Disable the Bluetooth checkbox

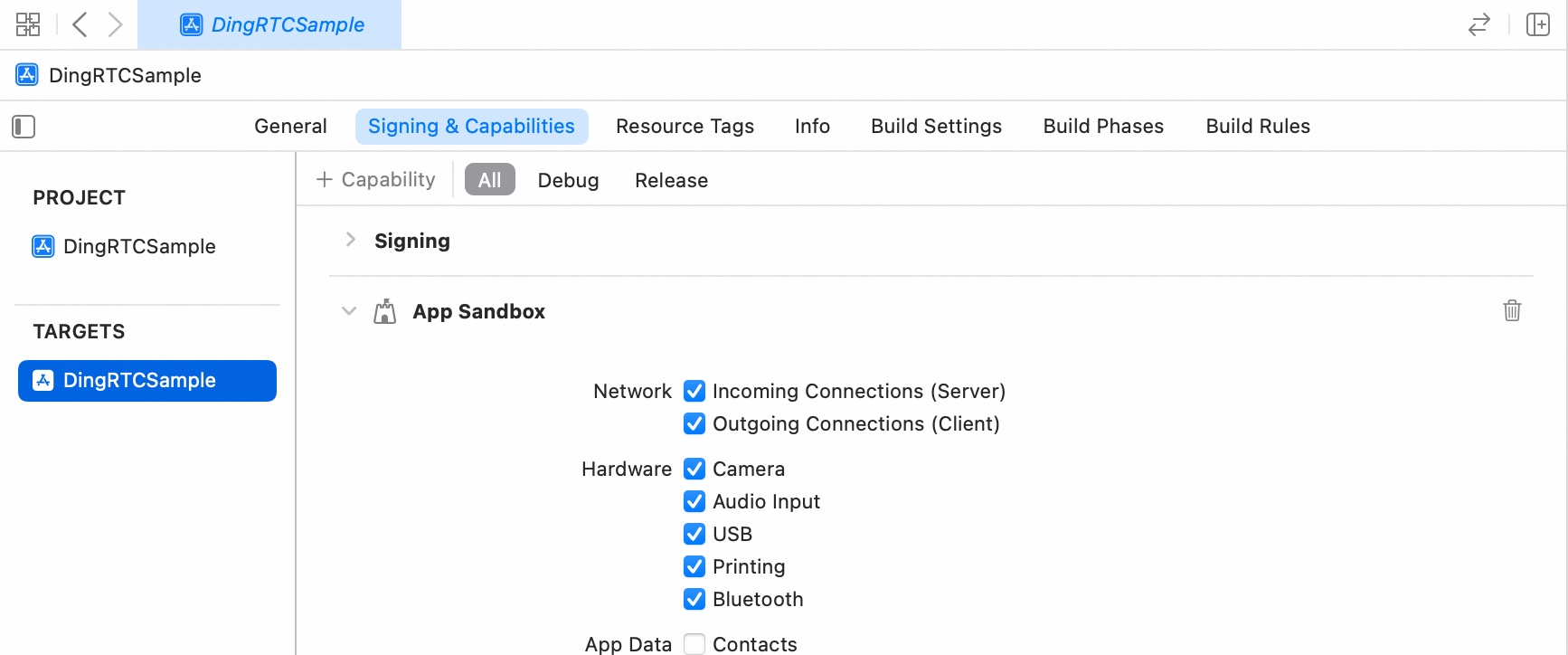tap(694, 599)
